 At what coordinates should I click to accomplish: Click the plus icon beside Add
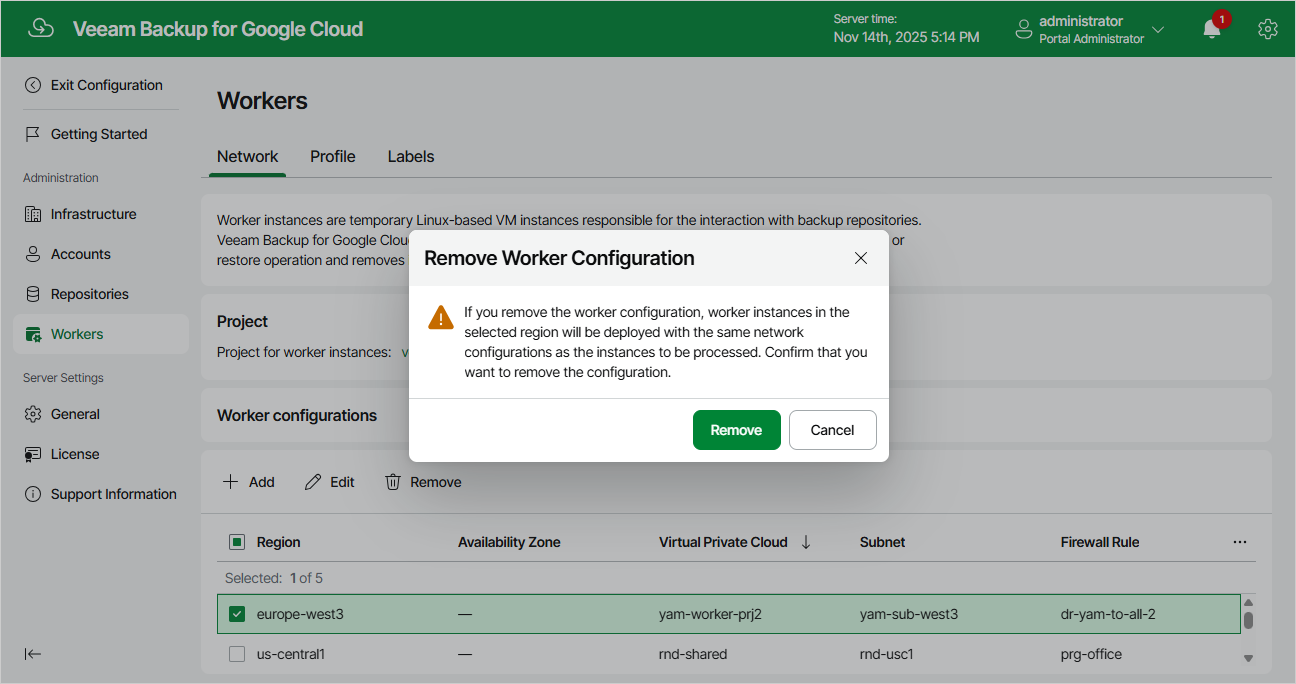pyautogui.click(x=231, y=482)
